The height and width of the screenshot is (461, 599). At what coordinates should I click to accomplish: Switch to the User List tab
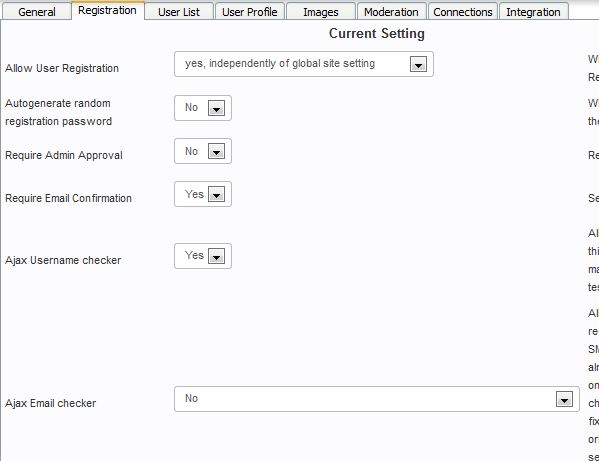coord(179,11)
